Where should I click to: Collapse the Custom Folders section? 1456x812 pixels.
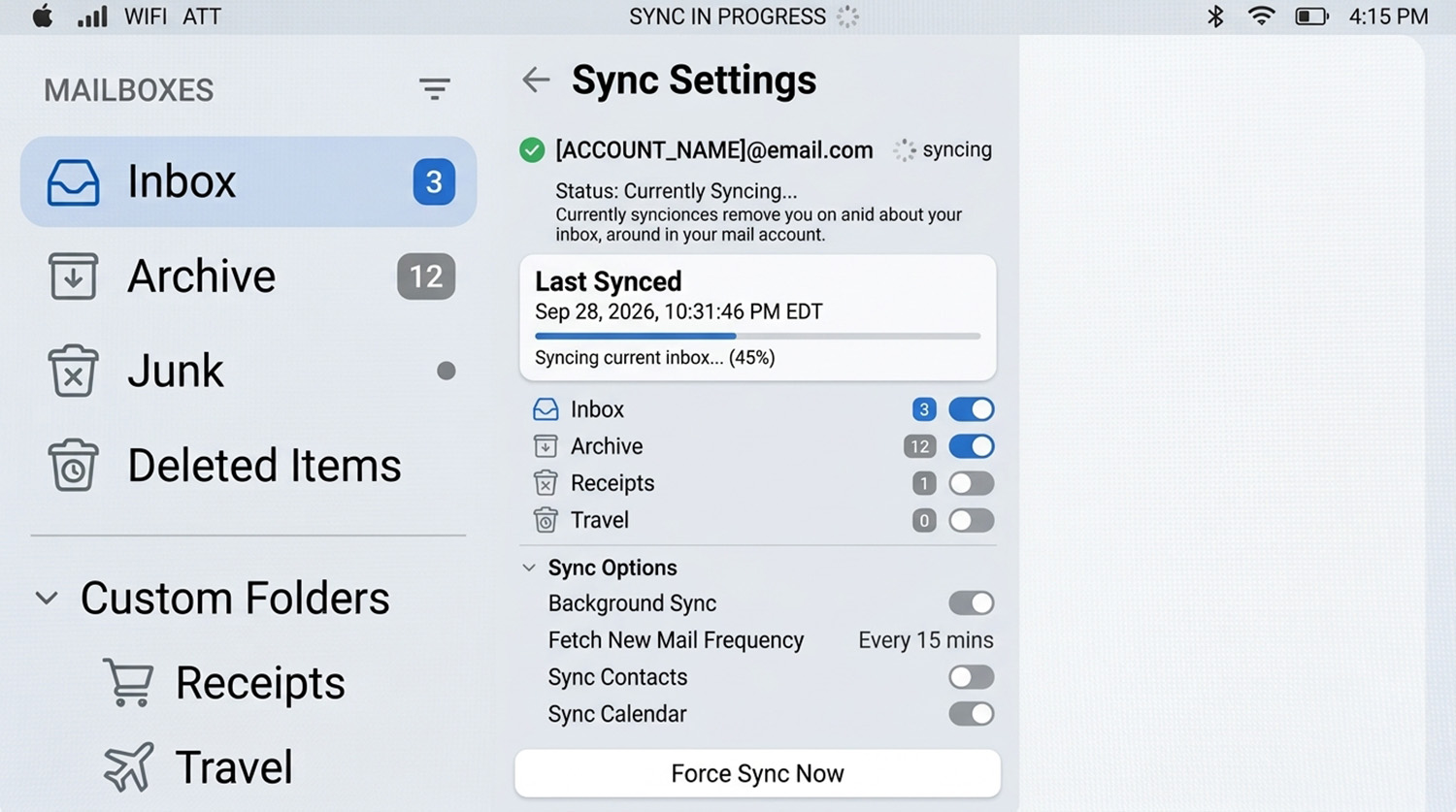click(x=47, y=599)
